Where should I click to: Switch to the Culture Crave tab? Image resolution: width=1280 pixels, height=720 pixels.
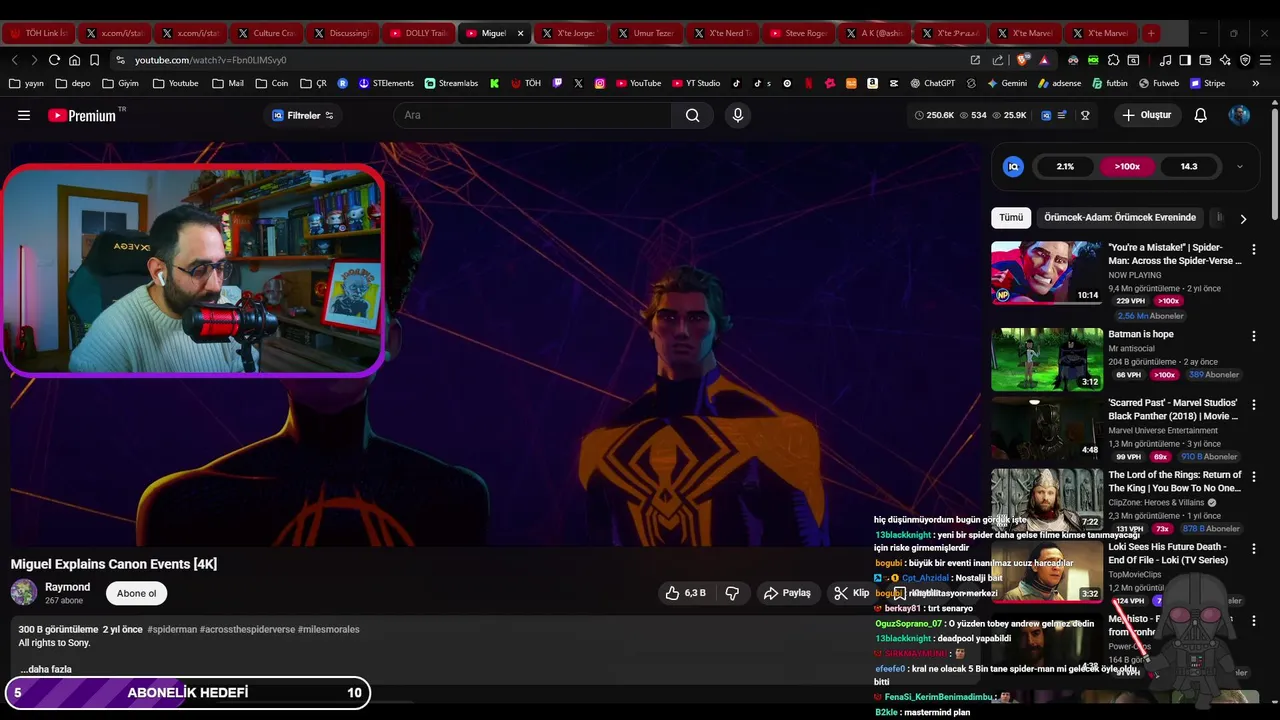(266, 33)
